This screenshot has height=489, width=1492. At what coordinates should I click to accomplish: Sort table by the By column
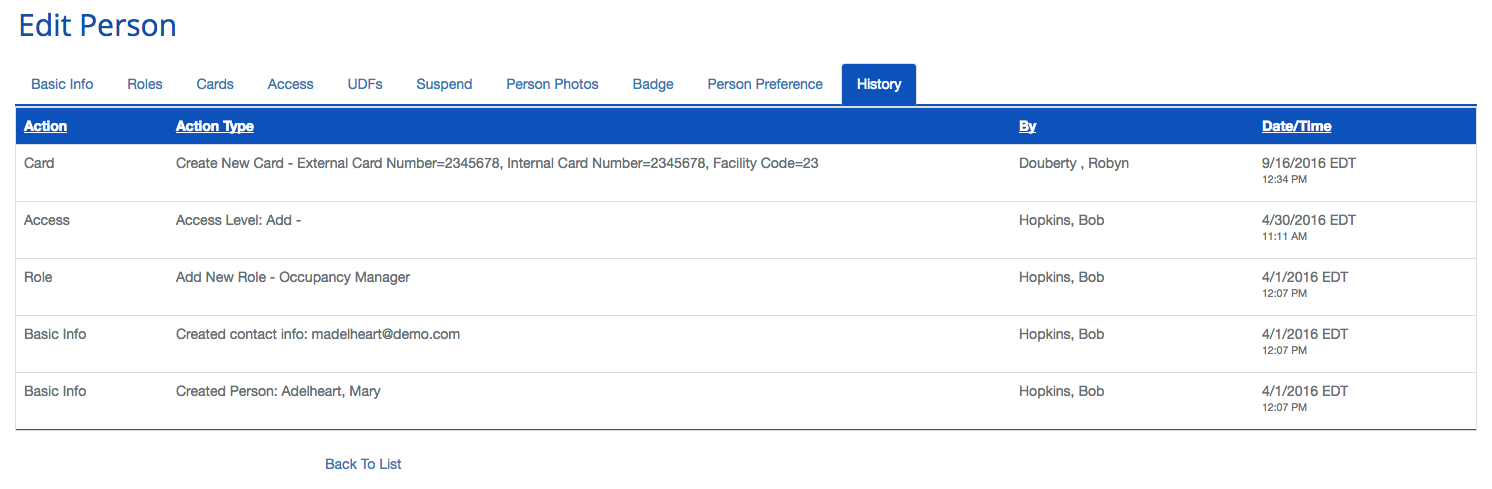pyautogui.click(x=1027, y=126)
